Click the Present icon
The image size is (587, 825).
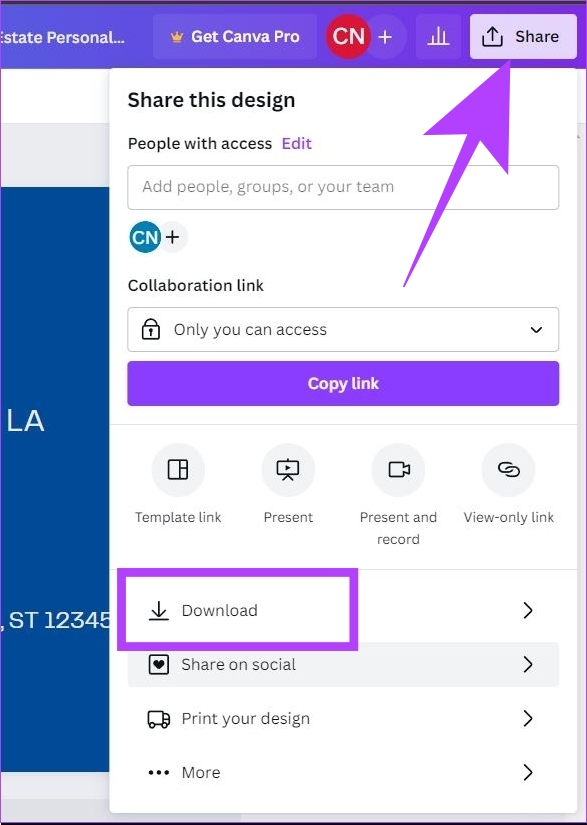pyautogui.click(x=288, y=470)
